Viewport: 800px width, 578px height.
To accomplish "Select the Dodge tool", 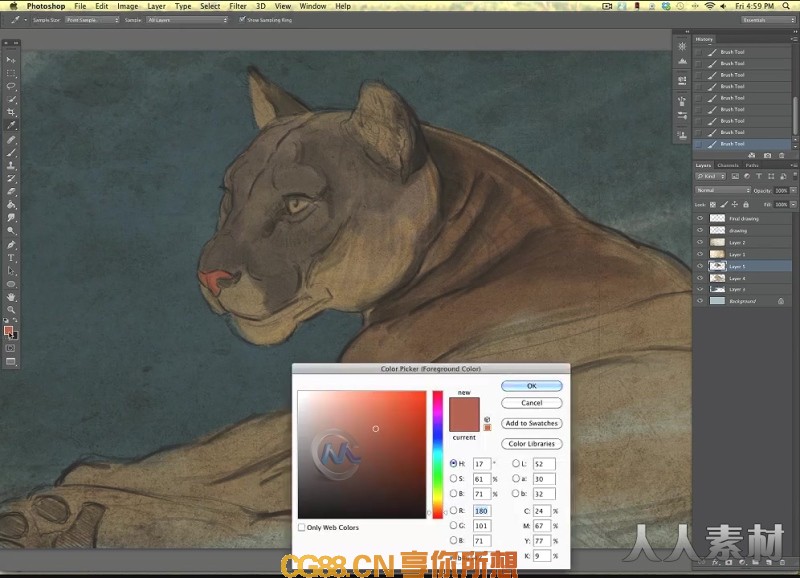I will tap(11, 231).
